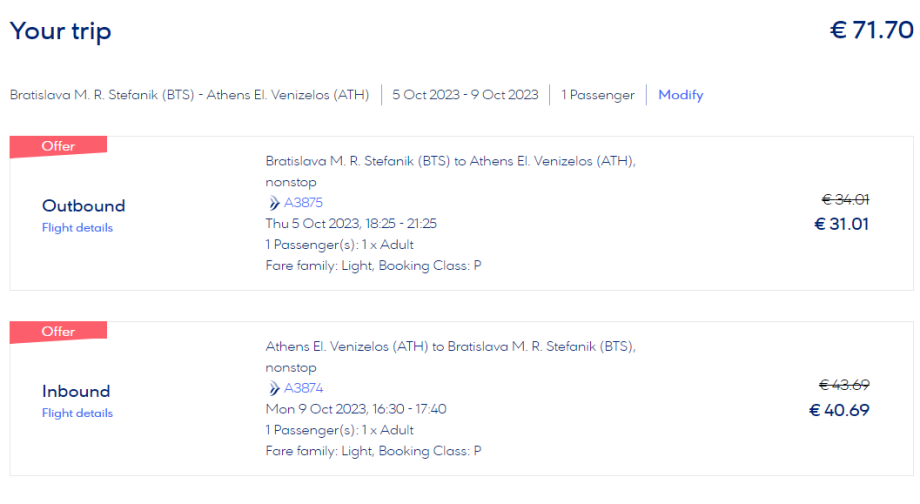Click the Outbound heading

click(x=83, y=206)
